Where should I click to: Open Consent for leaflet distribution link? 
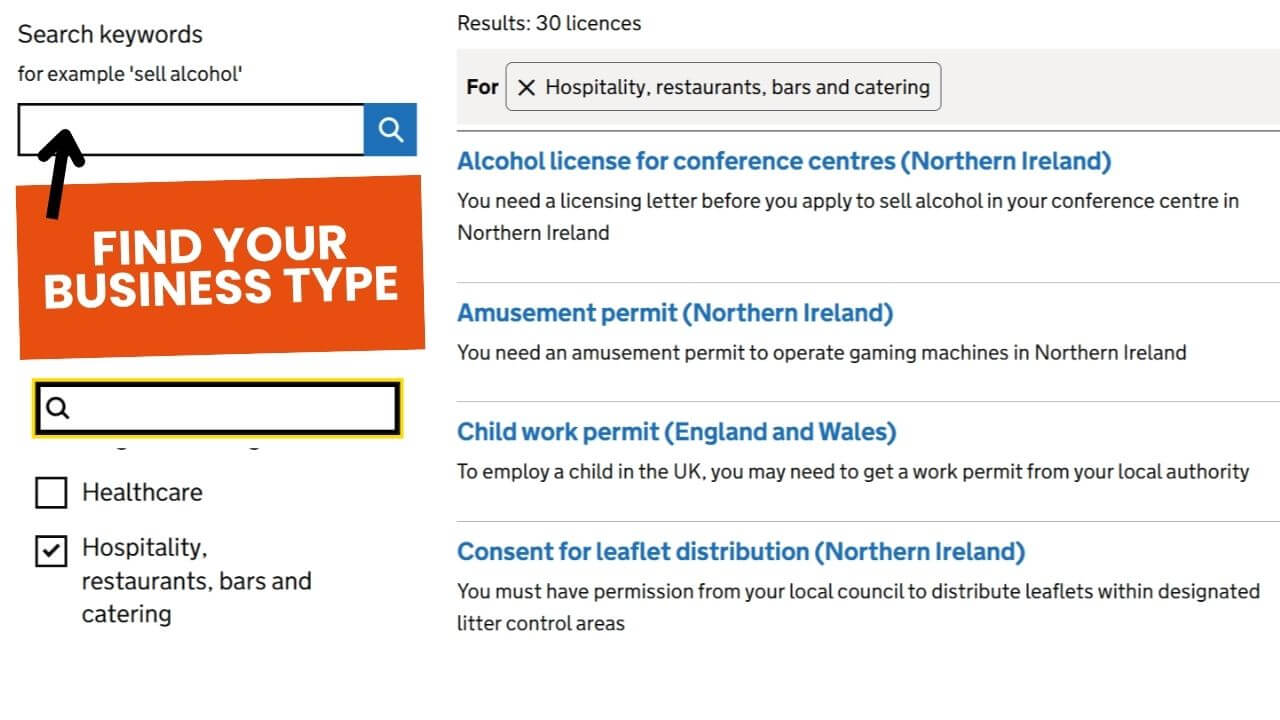click(741, 551)
